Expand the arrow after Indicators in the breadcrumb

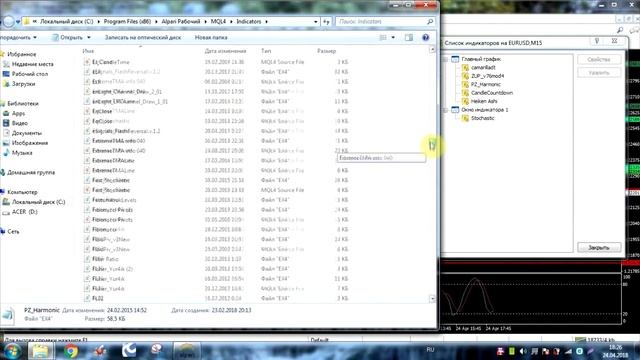pyautogui.click(x=267, y=22)
